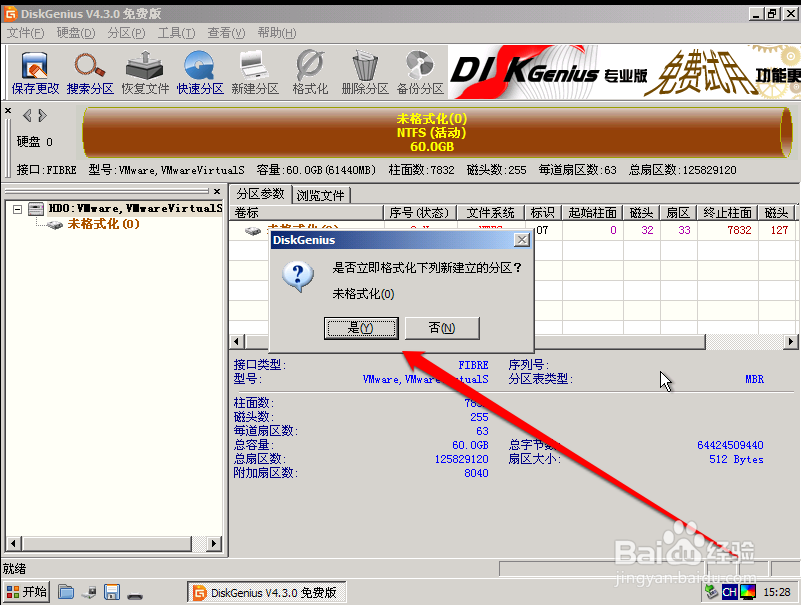Open the 分区(P) menu
This screenshot has height=605, width=801.
point(125,32)
